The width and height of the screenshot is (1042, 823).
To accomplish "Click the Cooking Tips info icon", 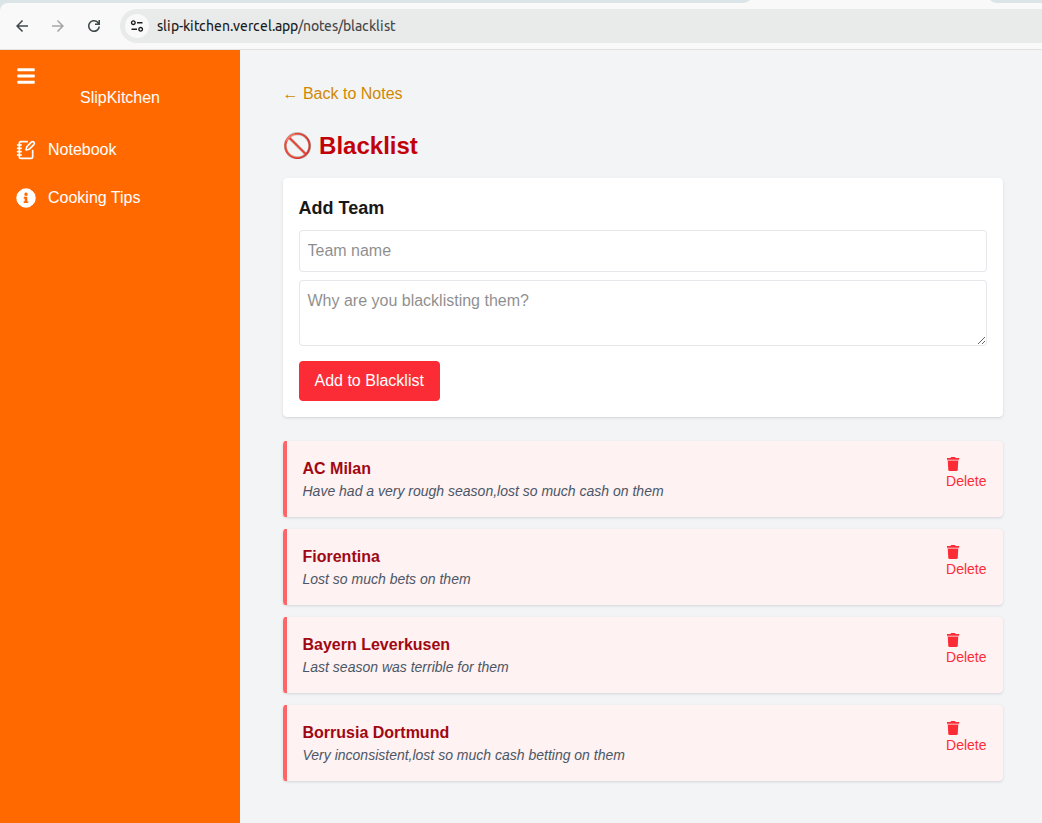I will [x=26, y=197].
